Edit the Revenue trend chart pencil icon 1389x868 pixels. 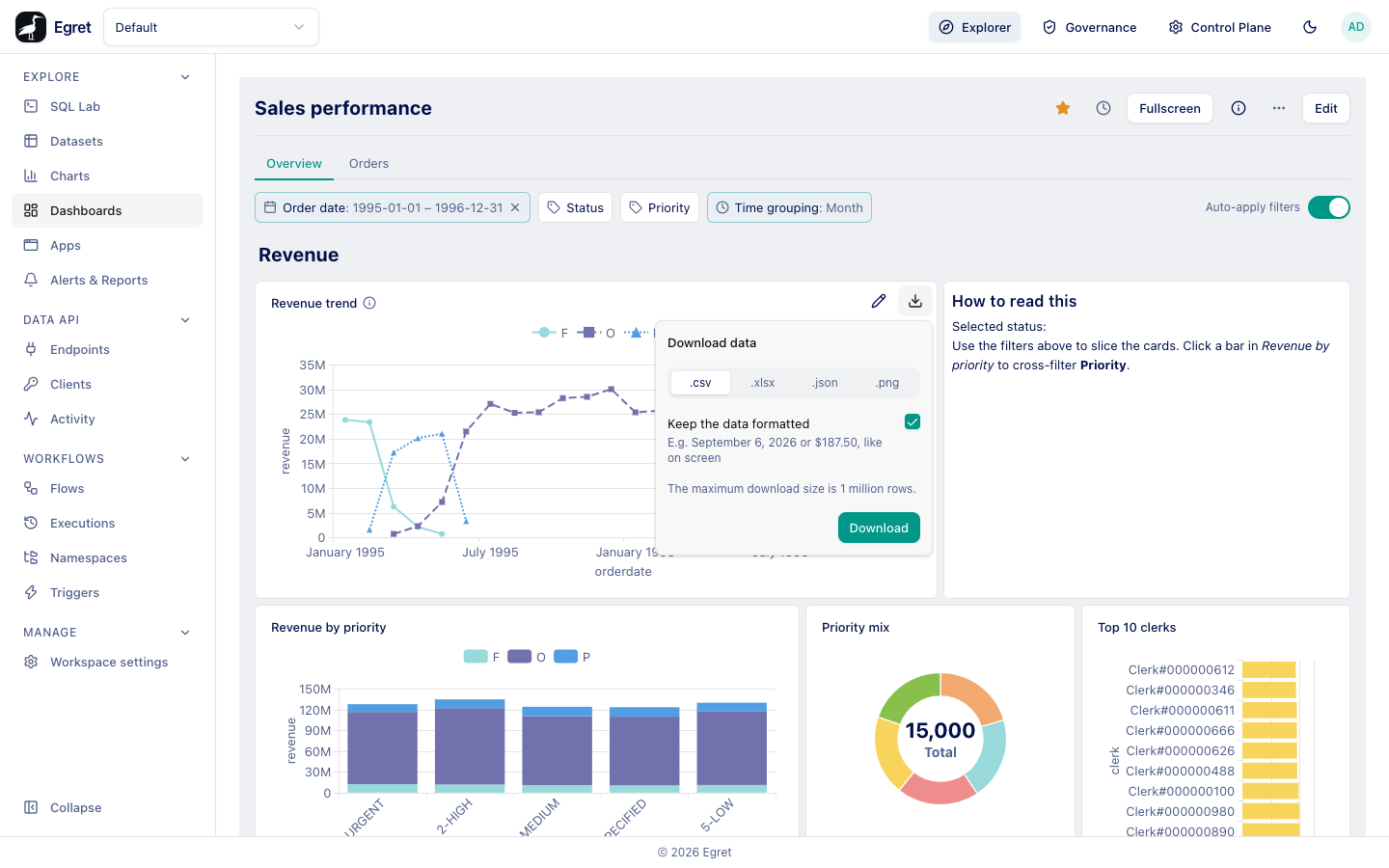879,301
